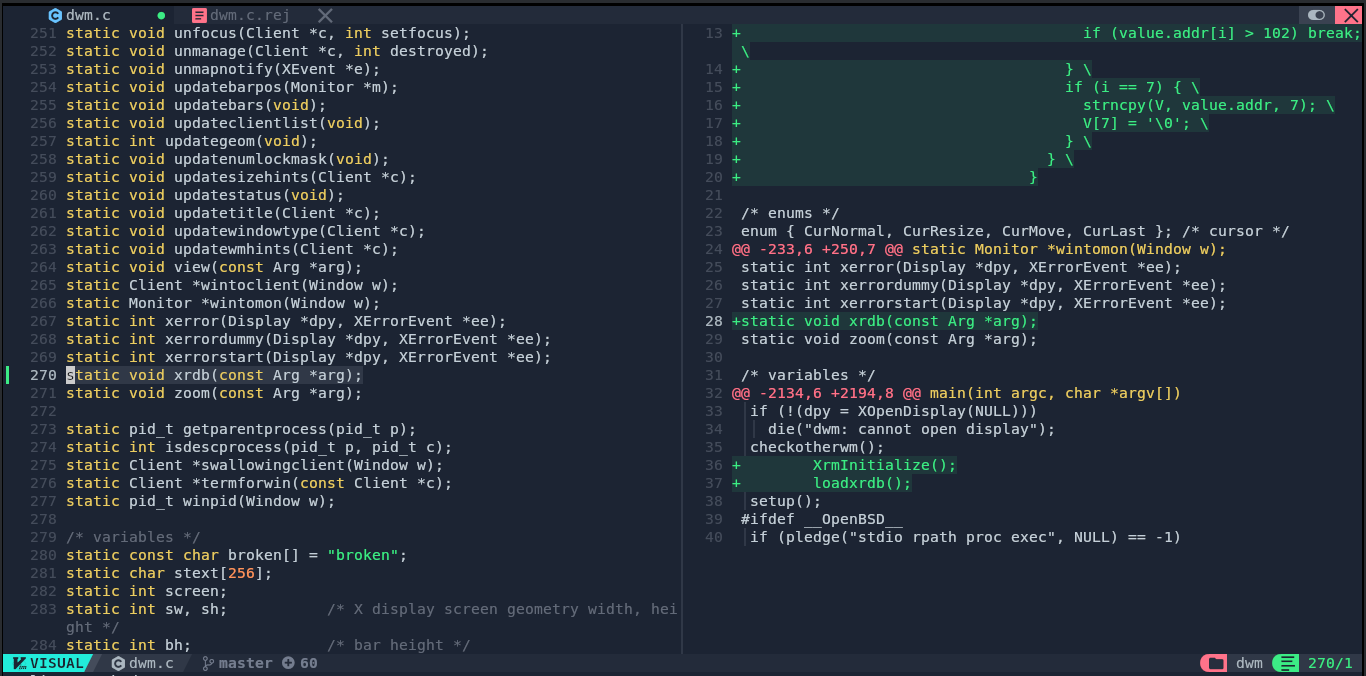Click the VISUAL mode indicator in statusline
The height and width of the screenshot is (676, 1366).
point(47,663)
